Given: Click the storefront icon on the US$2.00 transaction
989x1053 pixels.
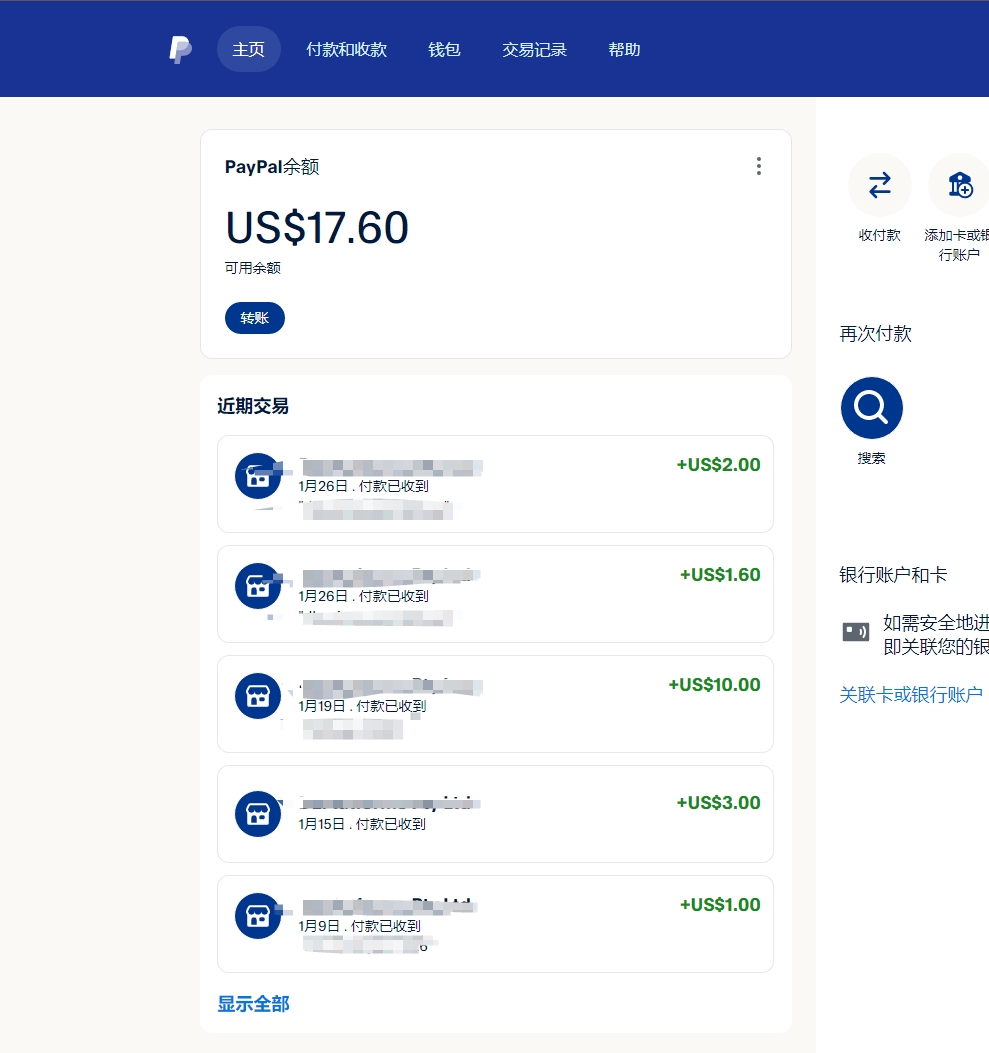Looking at the screenshot, I should [257, 476].
